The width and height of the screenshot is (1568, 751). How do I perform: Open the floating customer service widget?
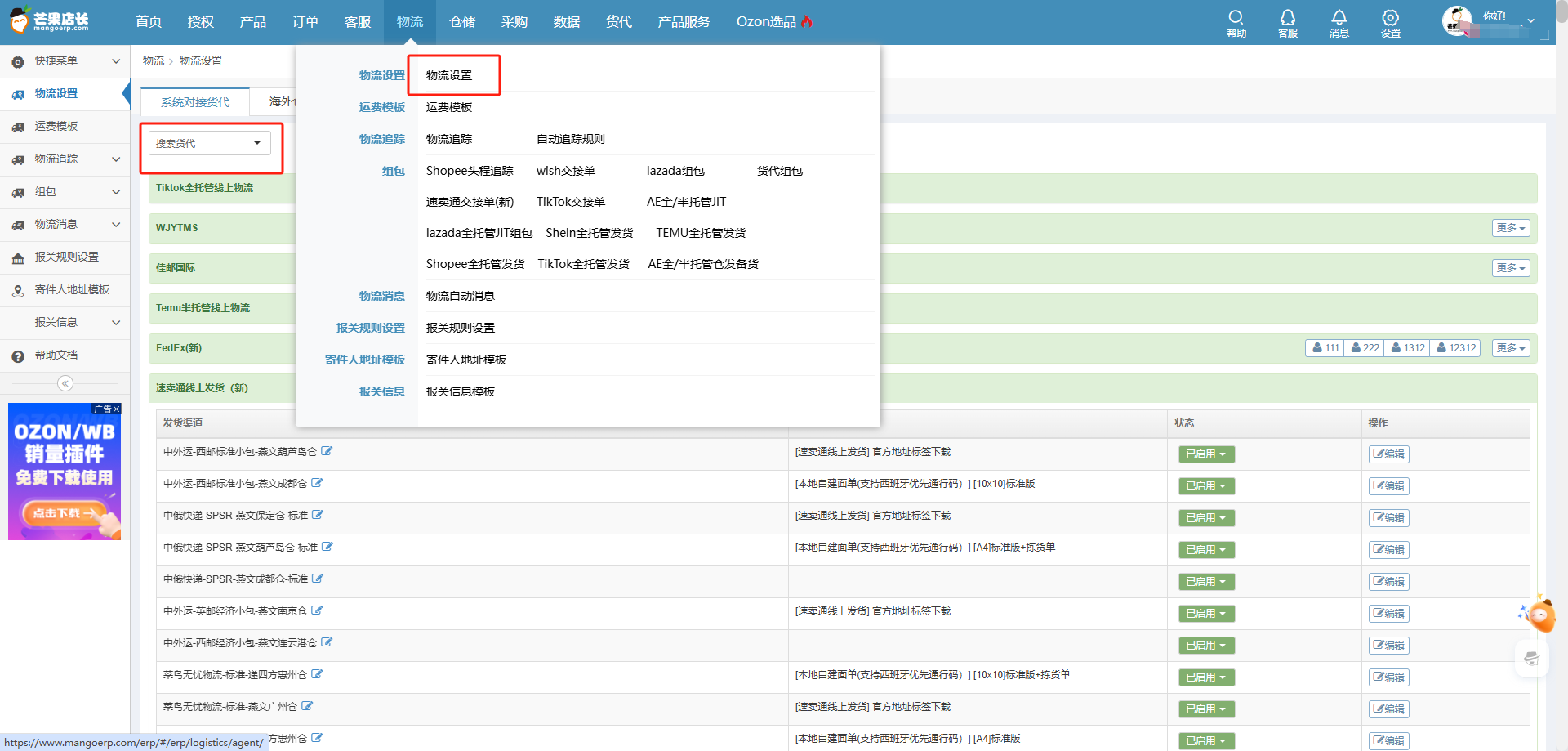[1531, 659]
